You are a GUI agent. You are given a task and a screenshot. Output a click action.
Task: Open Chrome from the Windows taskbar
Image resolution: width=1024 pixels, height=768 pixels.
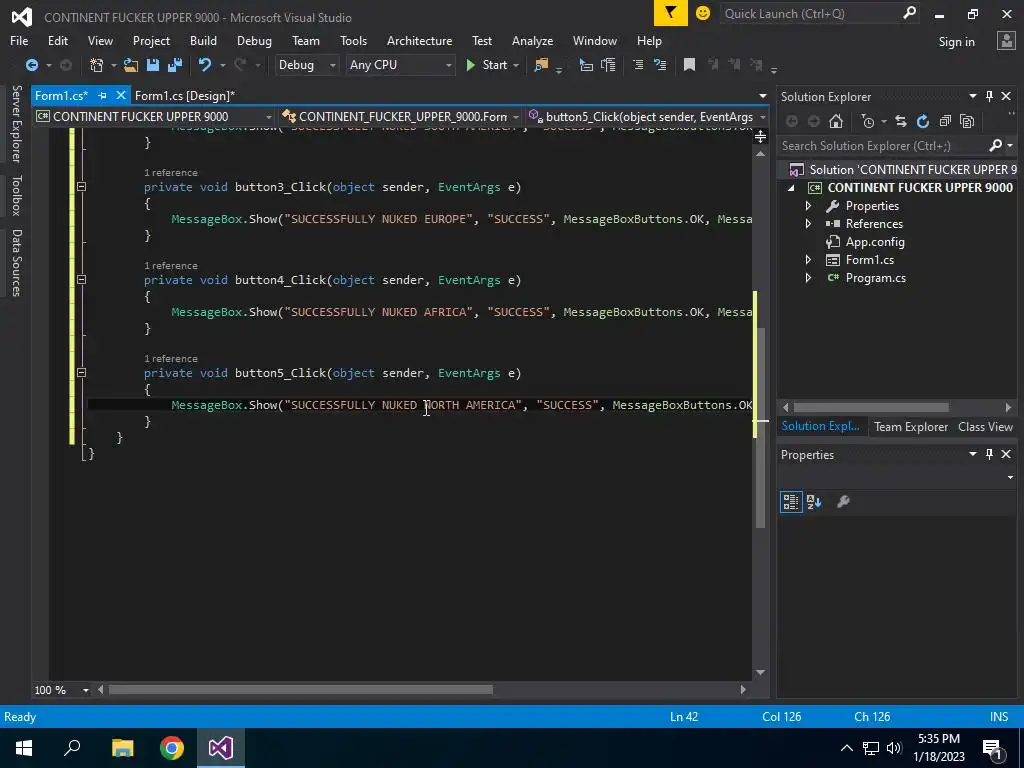[172, 748]
